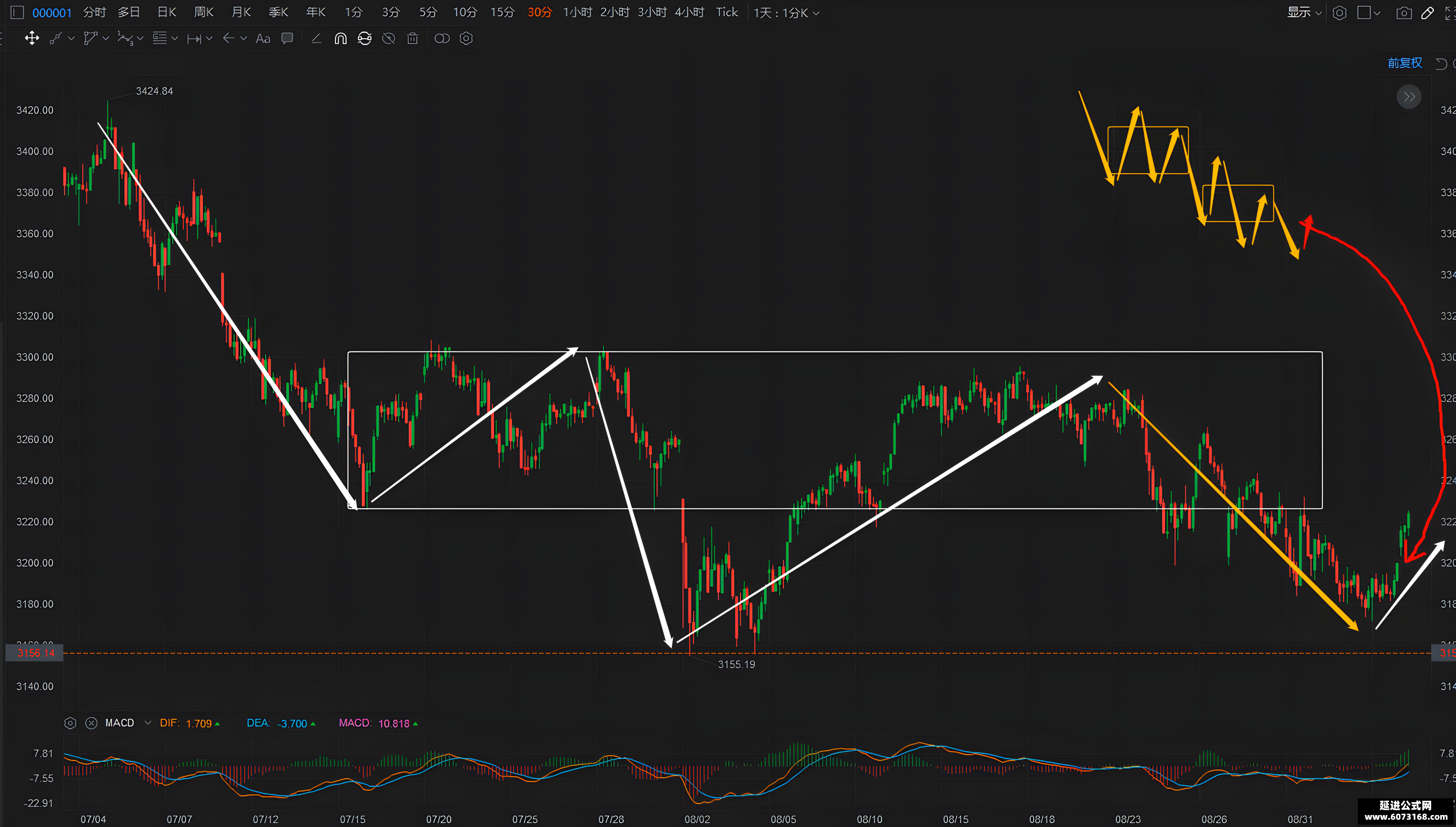The height and width of the screenshot is (827, 1456).
Task: Switch to the 15分 period tab
Action: (x=503, y=12)
